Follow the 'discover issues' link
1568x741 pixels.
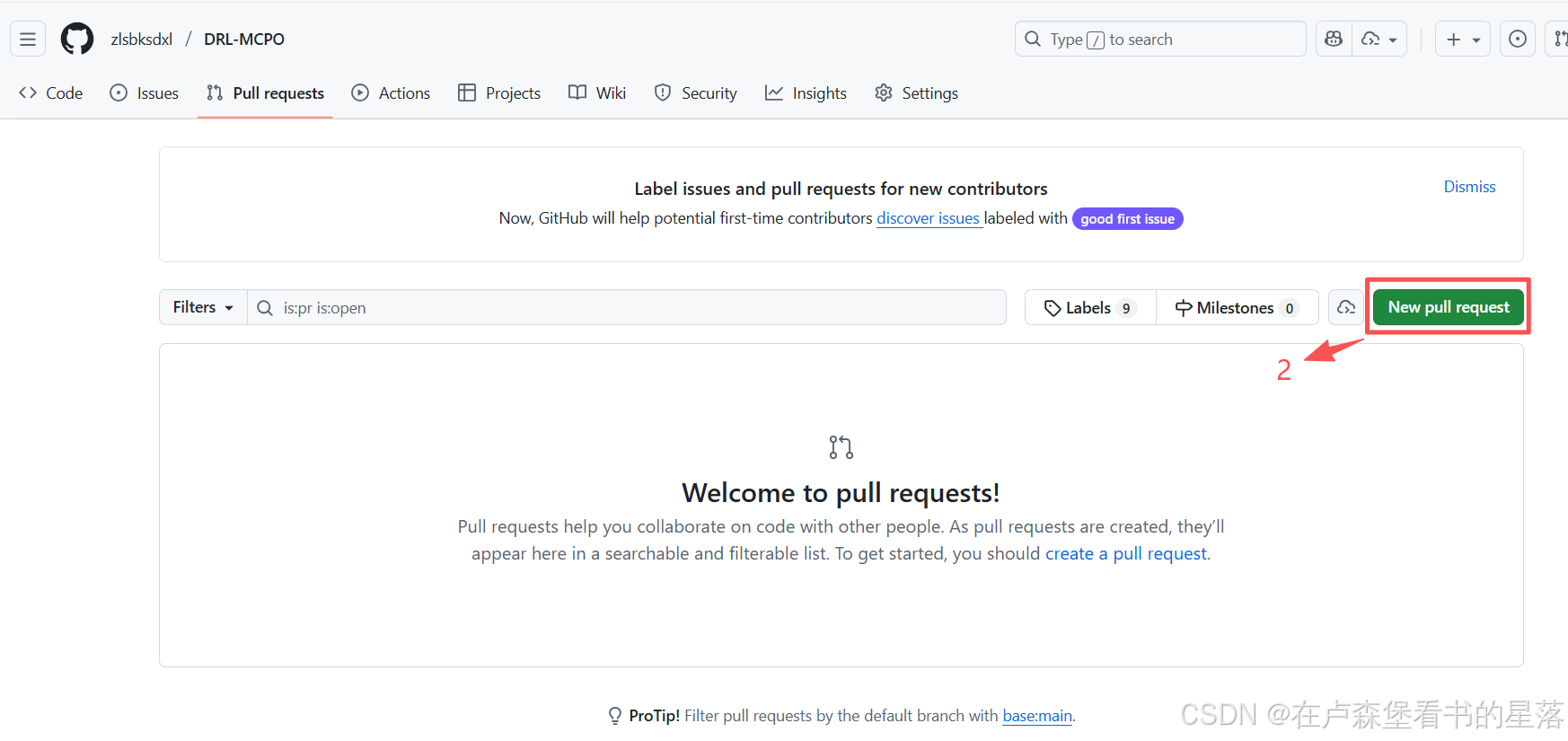click(929, 218)
